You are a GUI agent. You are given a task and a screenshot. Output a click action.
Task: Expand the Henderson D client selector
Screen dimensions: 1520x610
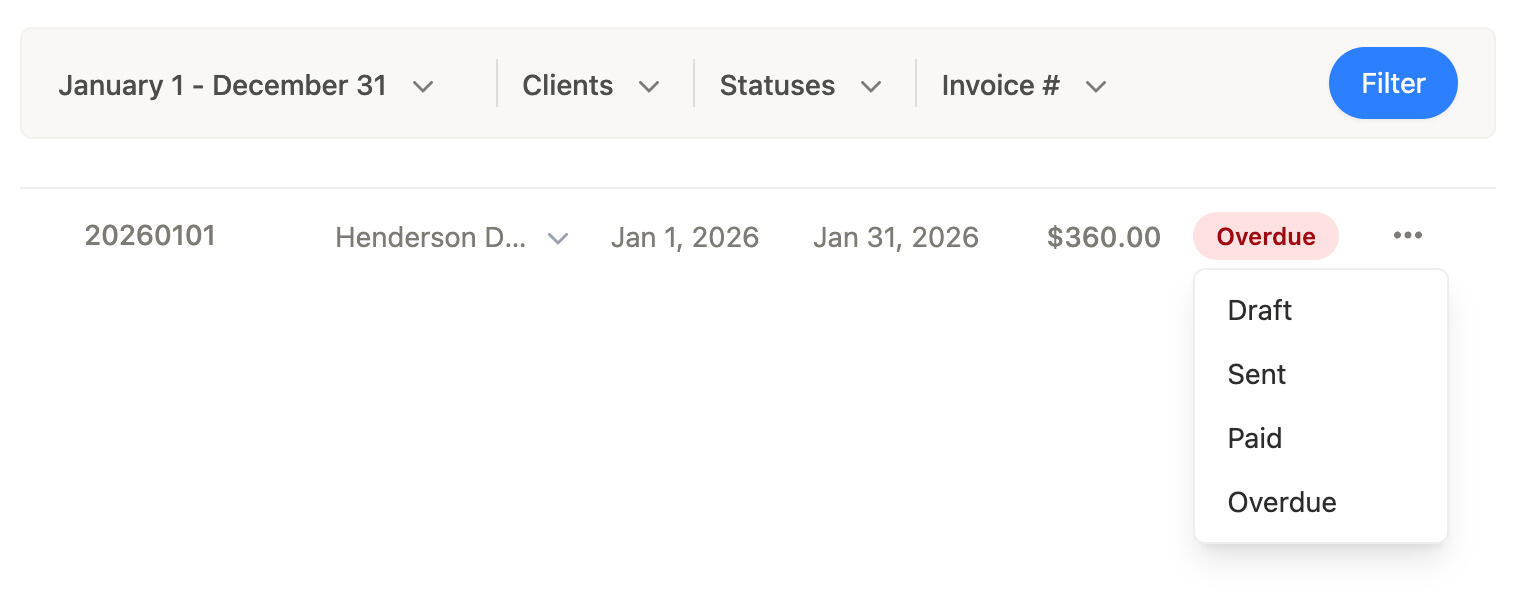pos(430,238)
